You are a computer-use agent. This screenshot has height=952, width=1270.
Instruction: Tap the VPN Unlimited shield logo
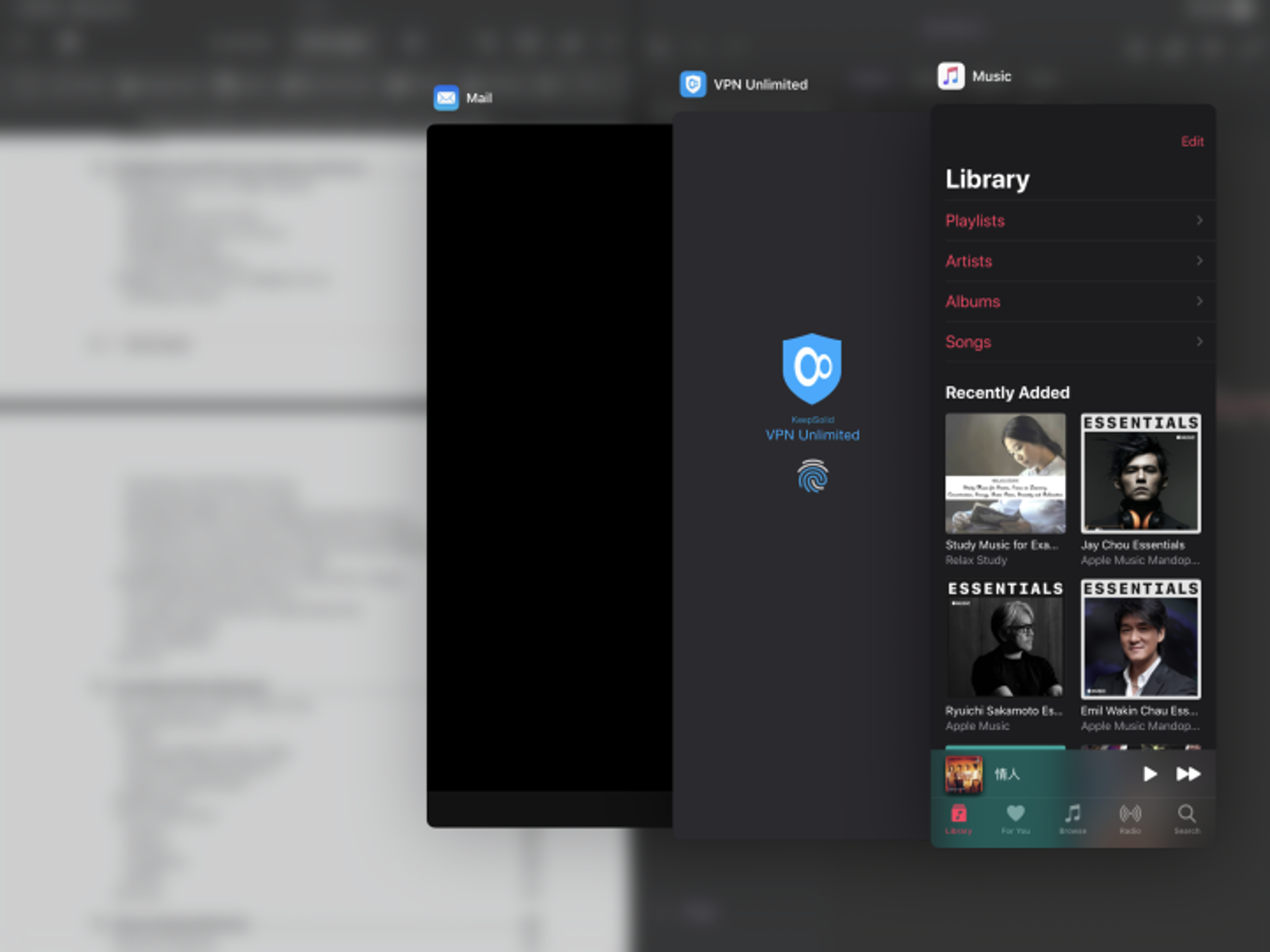pos(812,369)
